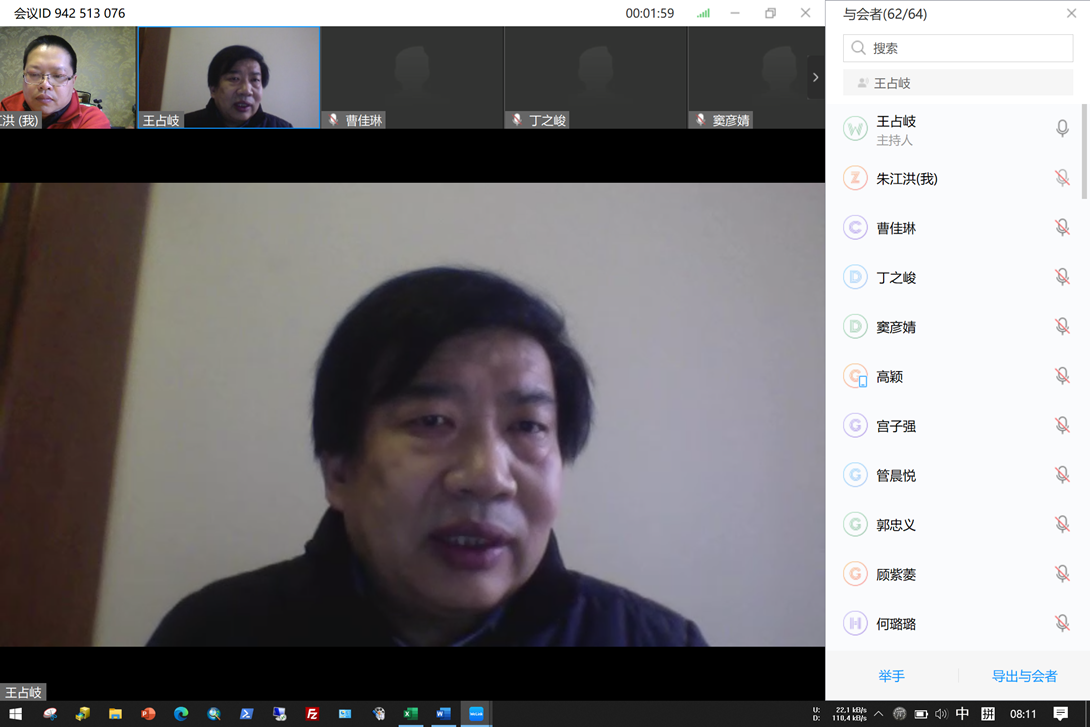1090x727 pixels.
Task: Open Microsoft Edge from the taskbar
Action: pos(181,714)
